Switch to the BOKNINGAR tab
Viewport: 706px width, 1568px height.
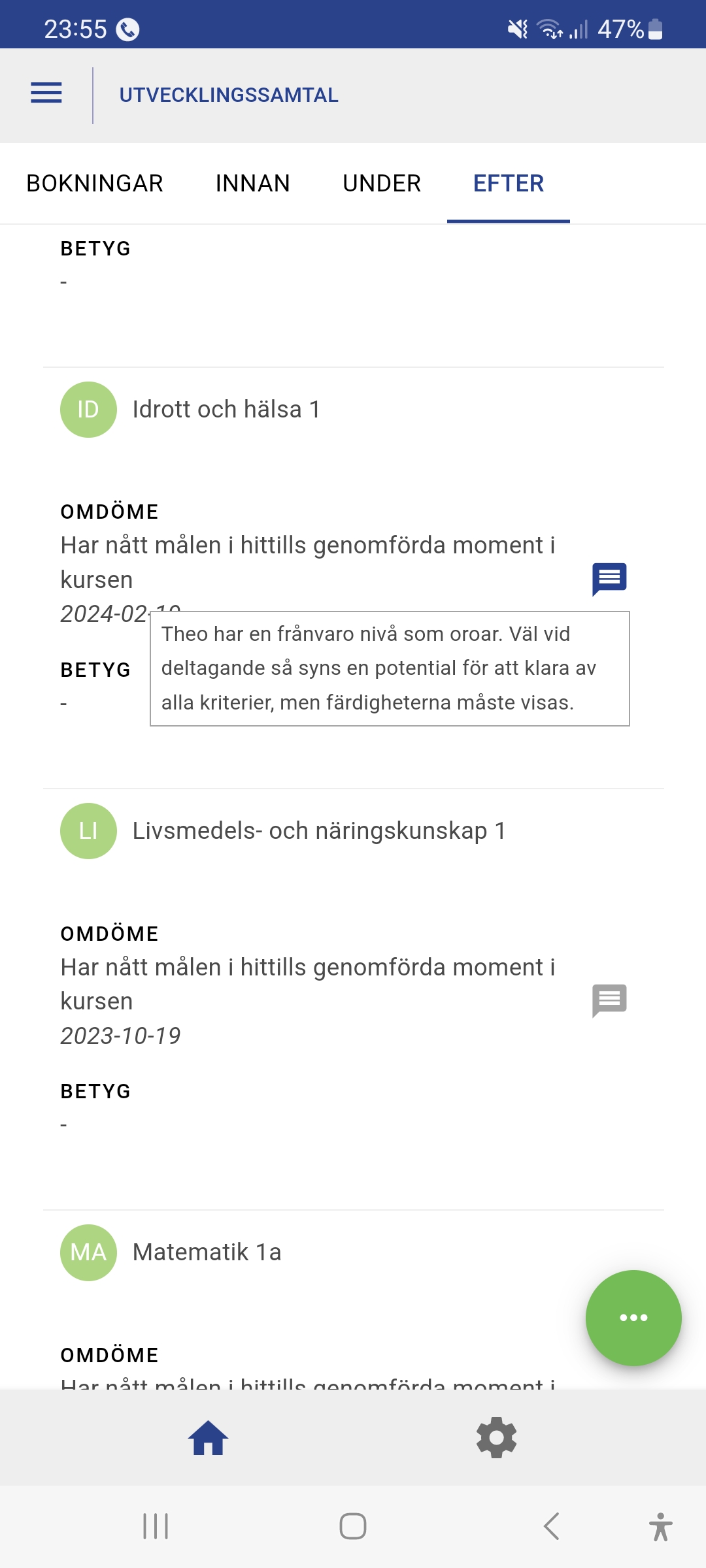point(95,184)
